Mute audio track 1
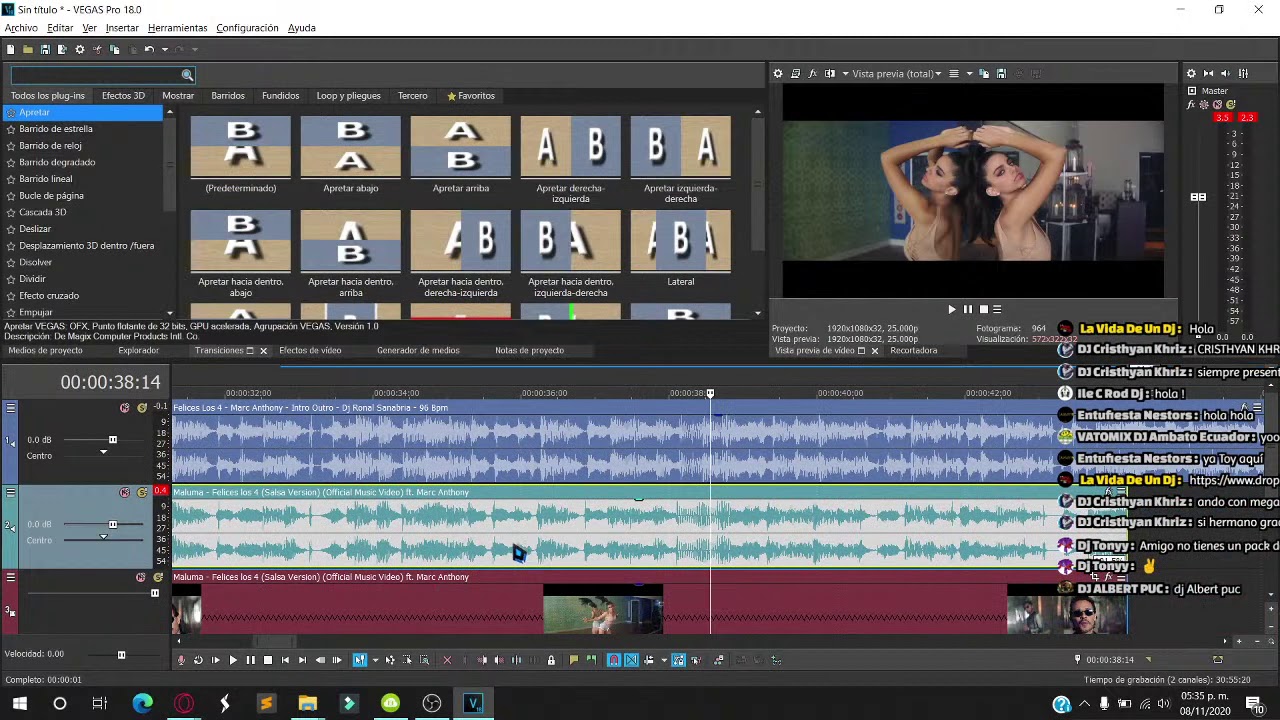Image resolution: width=1280 pixels, height=720 pixels. 125,408
